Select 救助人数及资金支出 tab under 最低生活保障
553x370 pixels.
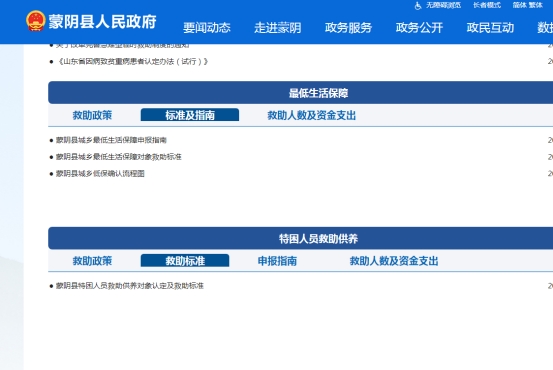tap(311, 115)
